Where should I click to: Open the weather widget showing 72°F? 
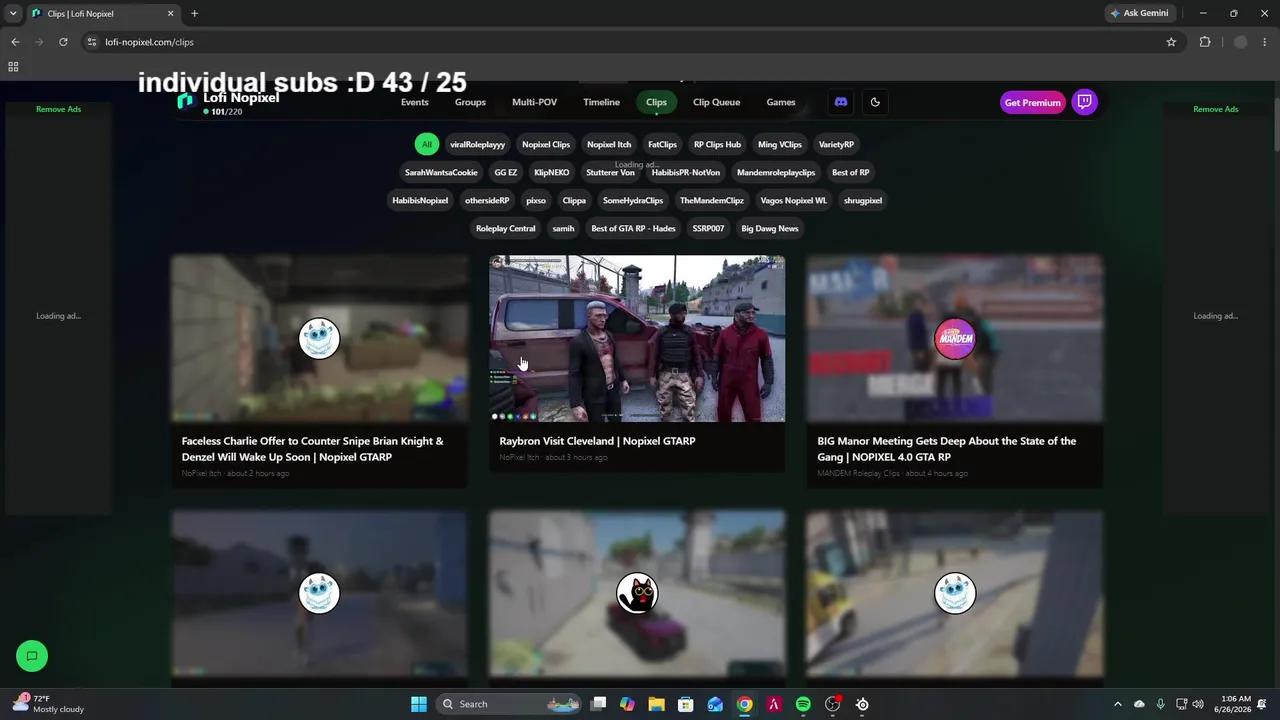48,704
